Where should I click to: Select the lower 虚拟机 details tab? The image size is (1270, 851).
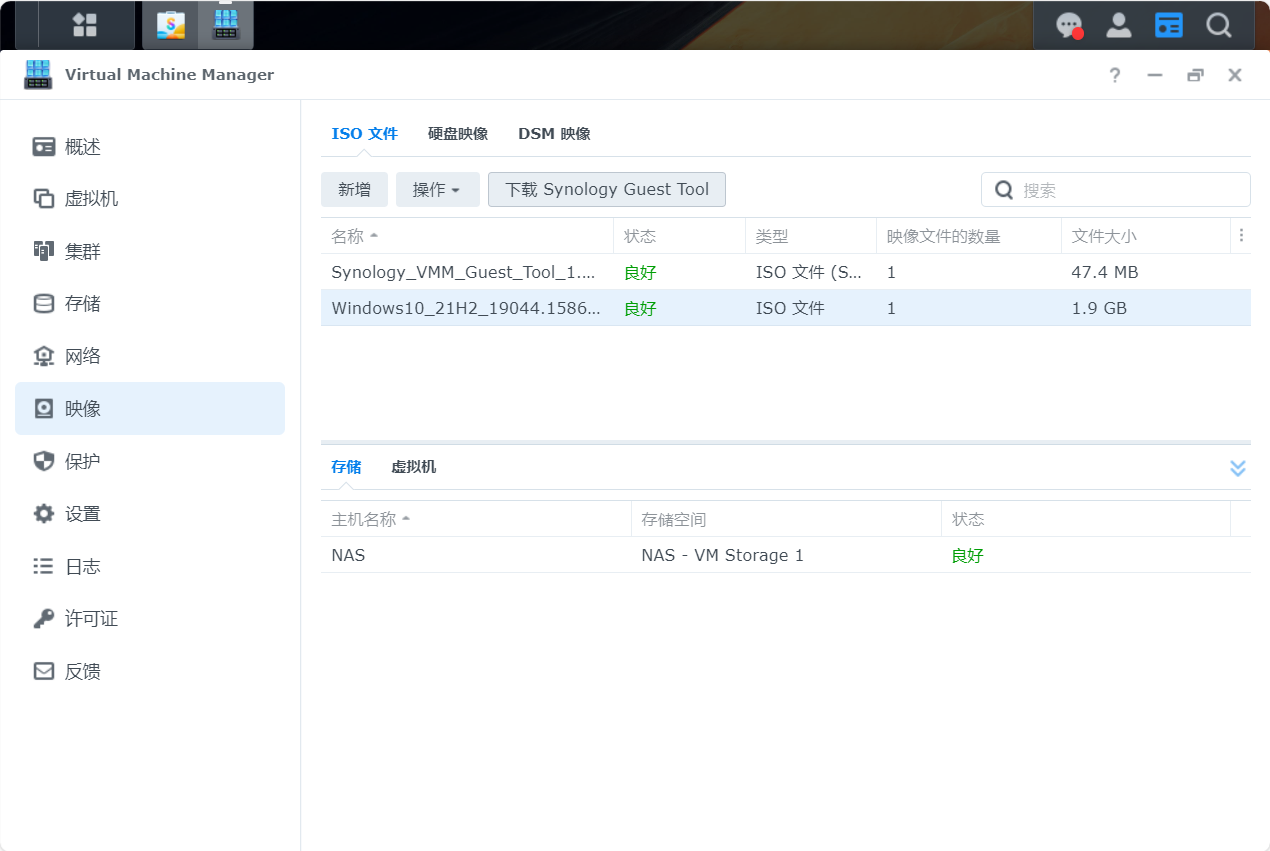coord(413,467)
